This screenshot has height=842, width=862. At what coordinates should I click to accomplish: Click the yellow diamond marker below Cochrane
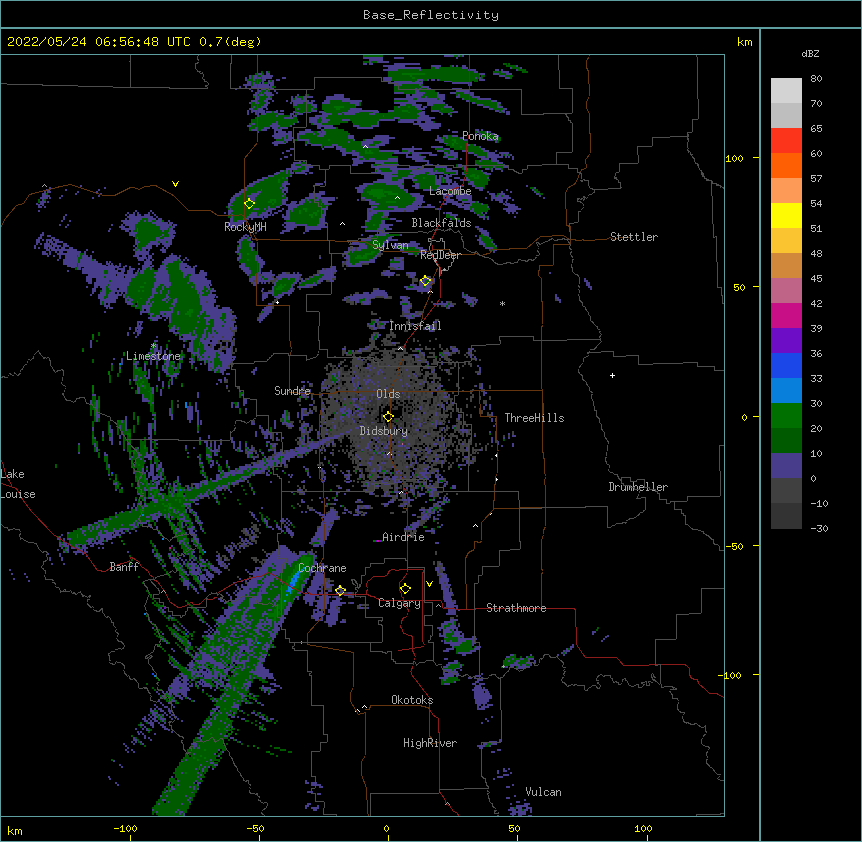340,590
